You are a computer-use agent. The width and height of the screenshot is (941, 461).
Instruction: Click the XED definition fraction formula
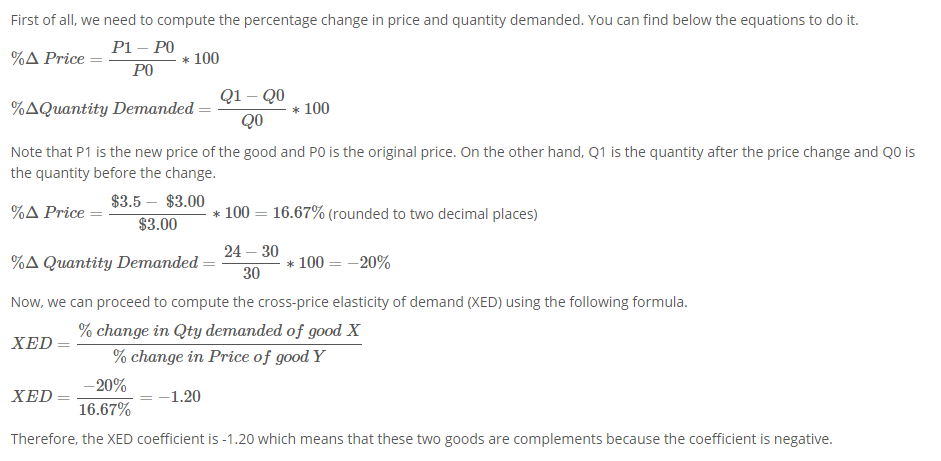point(186,344)
